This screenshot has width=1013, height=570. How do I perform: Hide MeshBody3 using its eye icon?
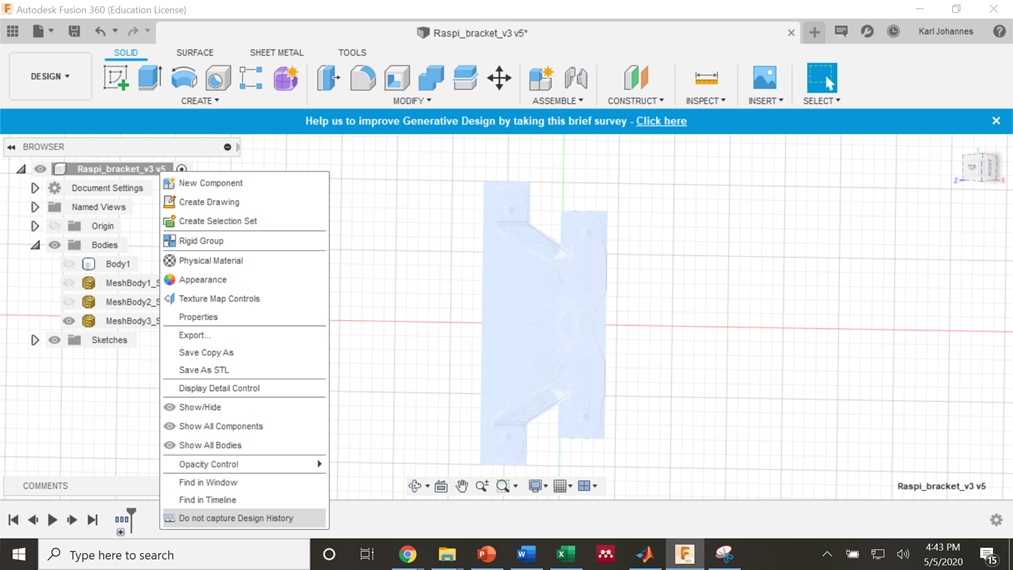(x=69, y=321)
